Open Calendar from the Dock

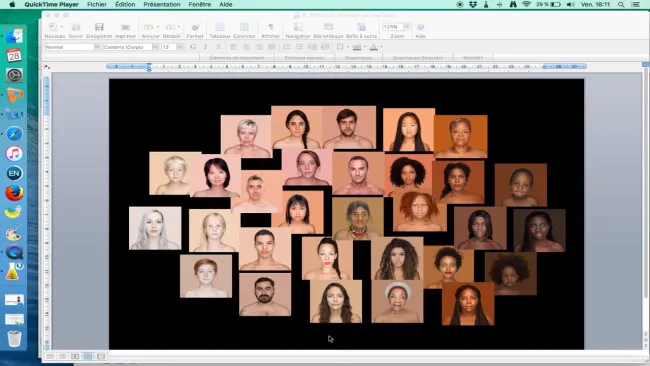tap(14, 56)
